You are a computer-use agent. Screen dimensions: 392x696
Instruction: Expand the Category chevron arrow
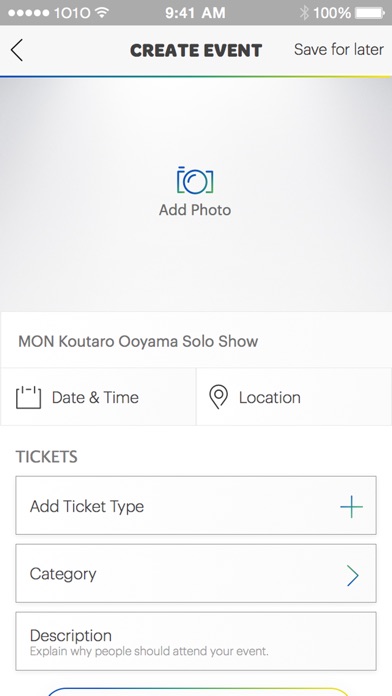352,575
